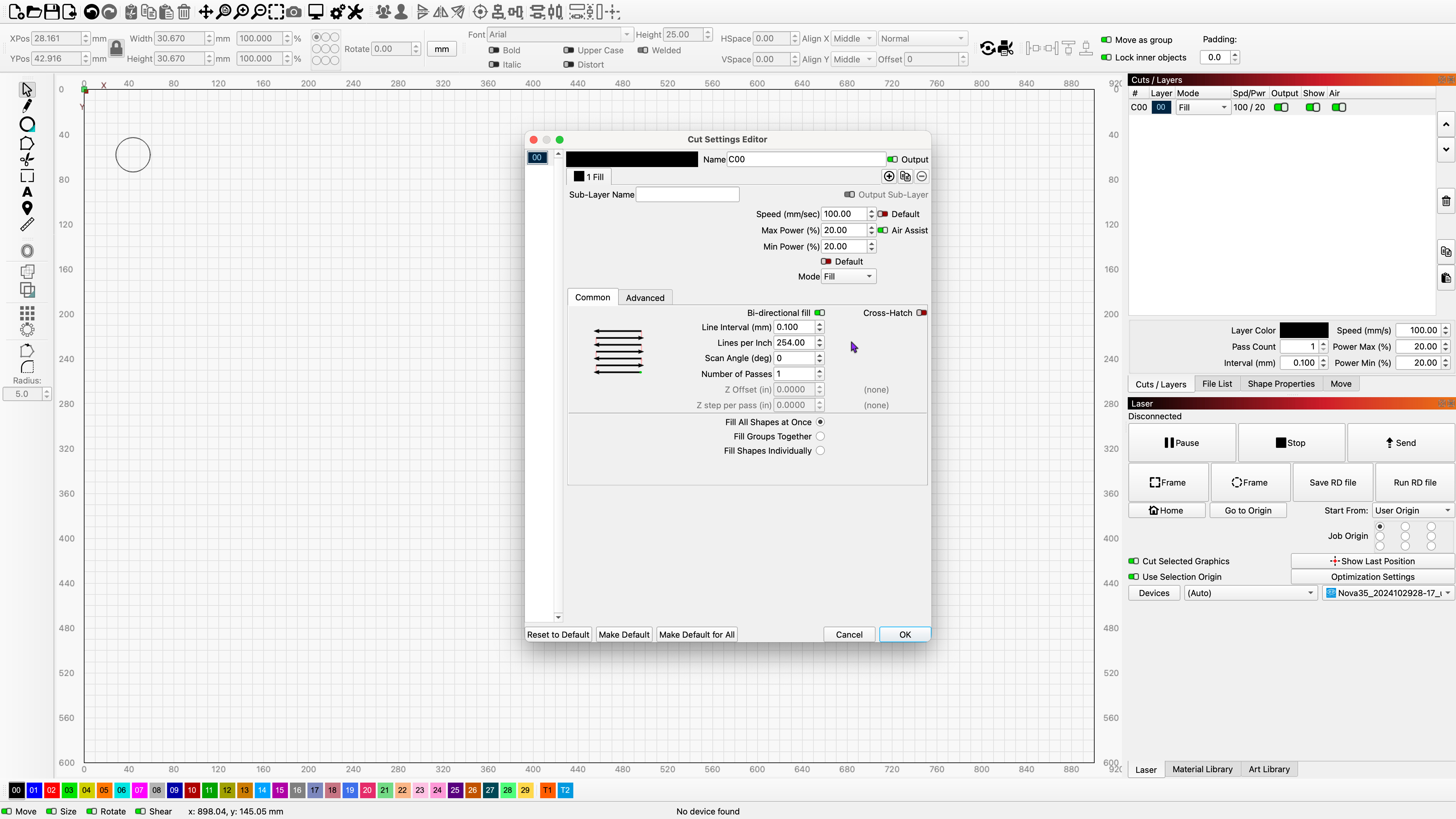Toggle the Cross-Hatch switch
Screen dimensions: 1456x819
(921, 313)
